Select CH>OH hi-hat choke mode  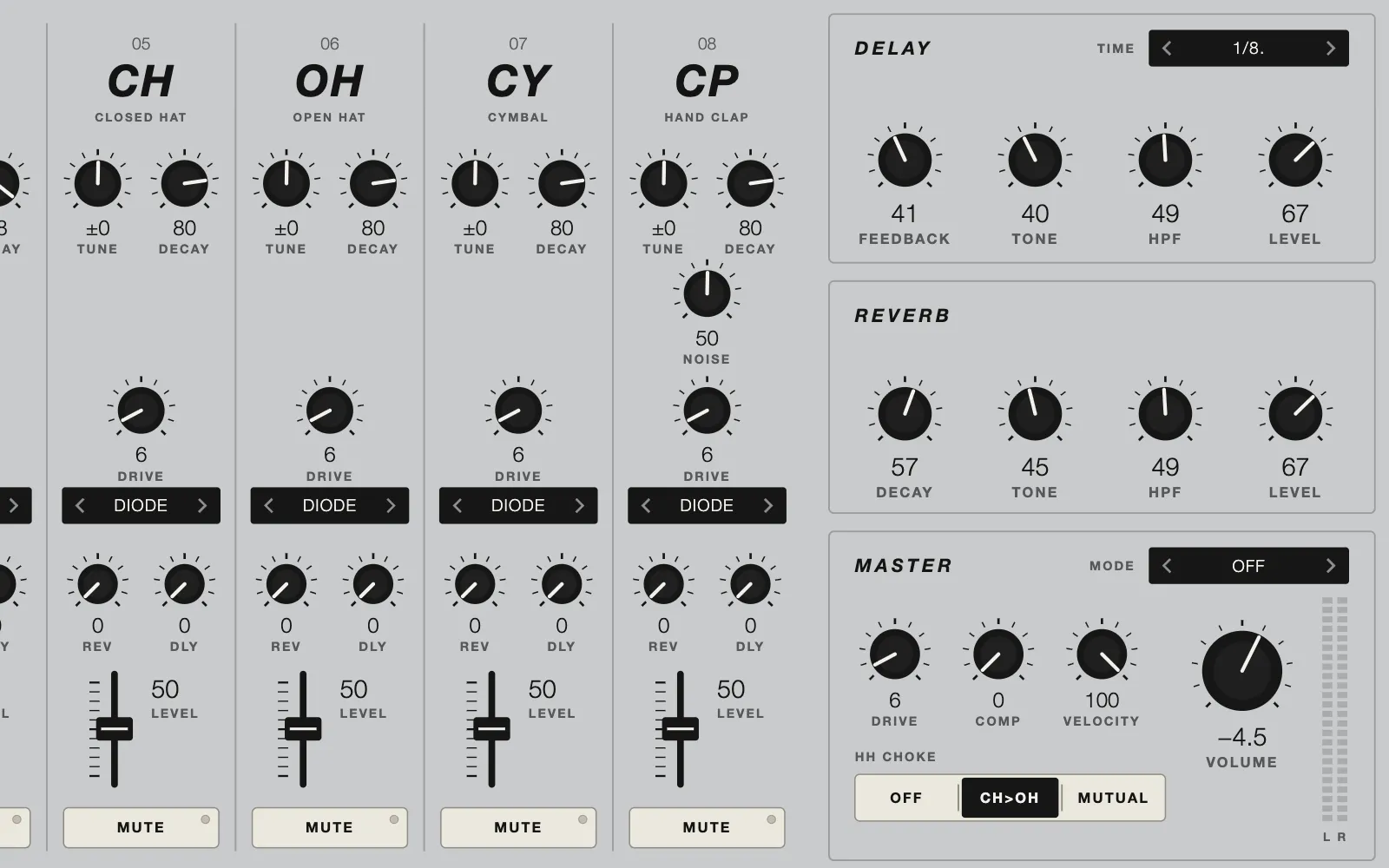[x=1010, y=798]
